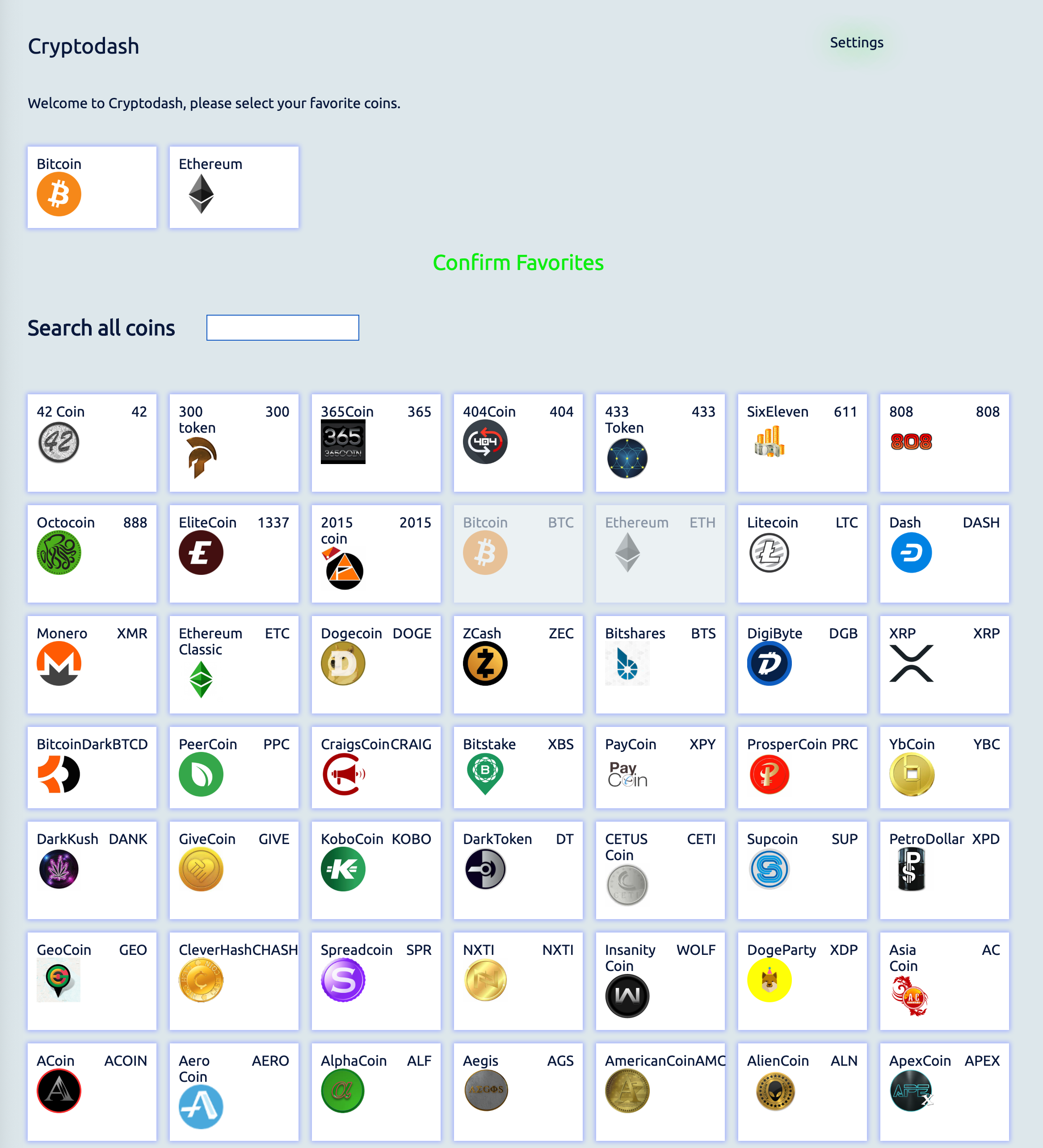Select the 808 coin tile

tap(945, 443)
